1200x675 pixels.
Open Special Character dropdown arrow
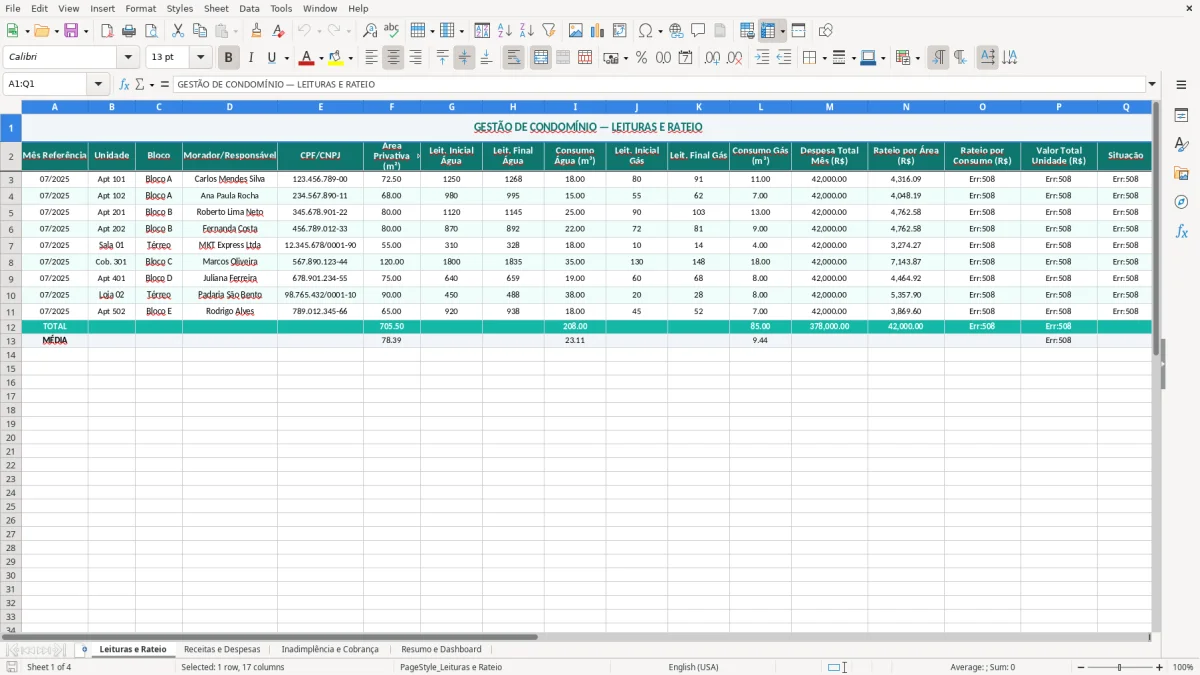(x=660, y=31)
